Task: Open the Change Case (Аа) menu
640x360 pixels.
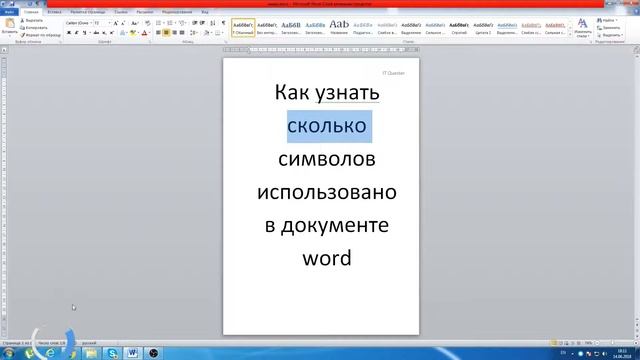Action: pos(134,23)
